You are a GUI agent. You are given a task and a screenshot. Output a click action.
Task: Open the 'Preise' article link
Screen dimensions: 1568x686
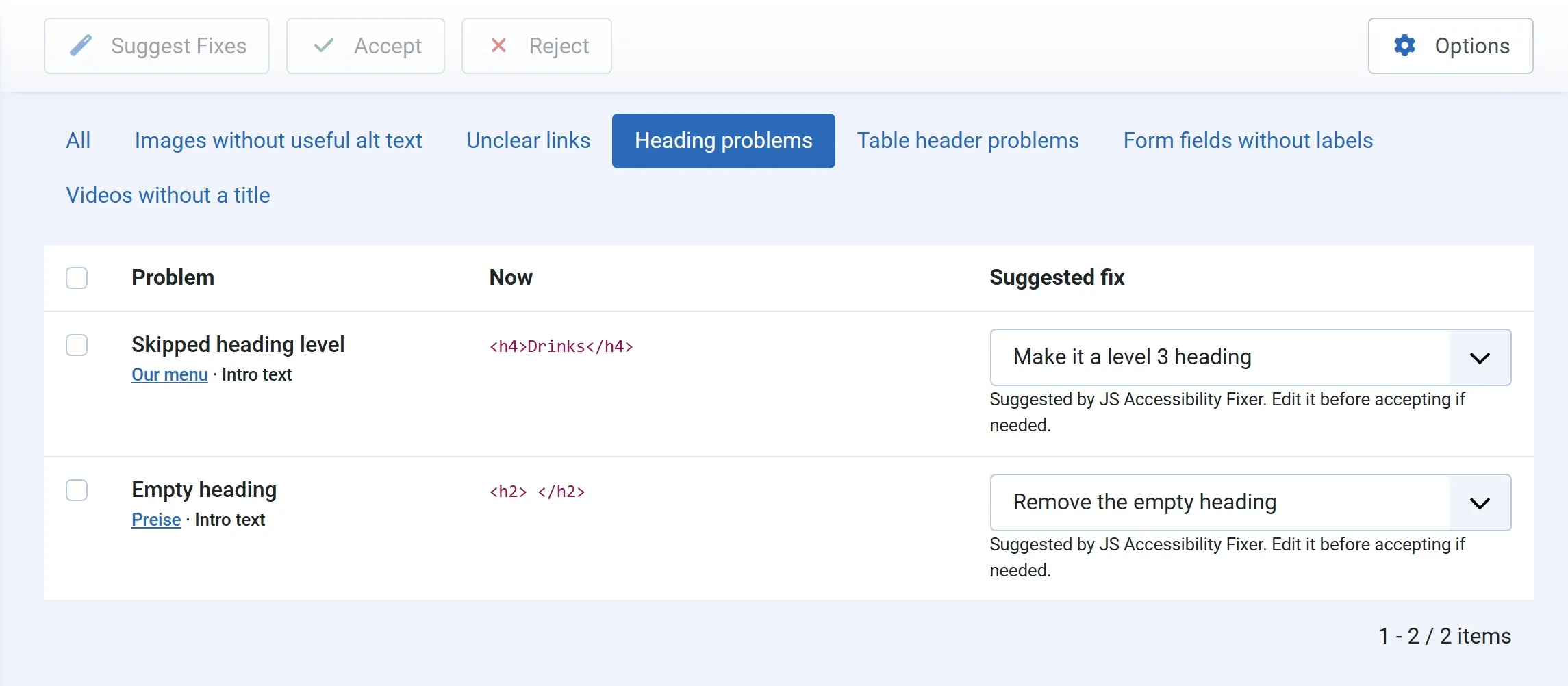pos(156,520)
